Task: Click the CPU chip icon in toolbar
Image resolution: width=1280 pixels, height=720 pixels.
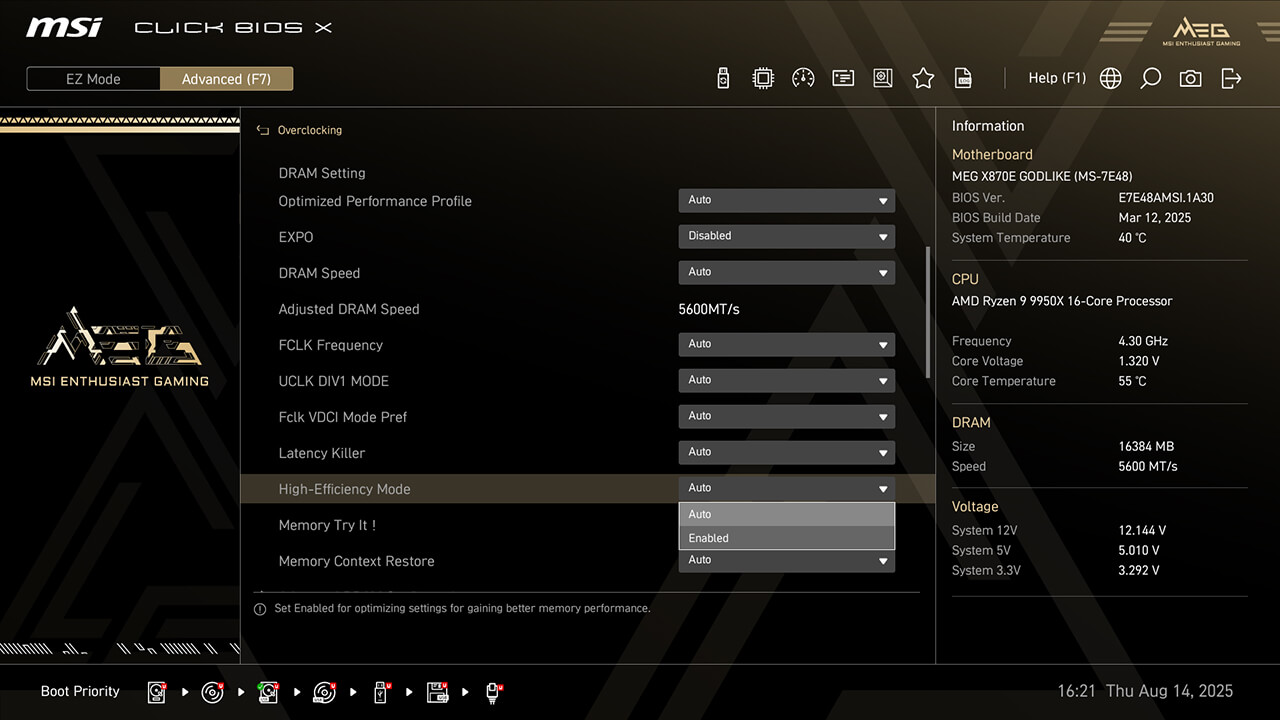Action: coord(763,78)
